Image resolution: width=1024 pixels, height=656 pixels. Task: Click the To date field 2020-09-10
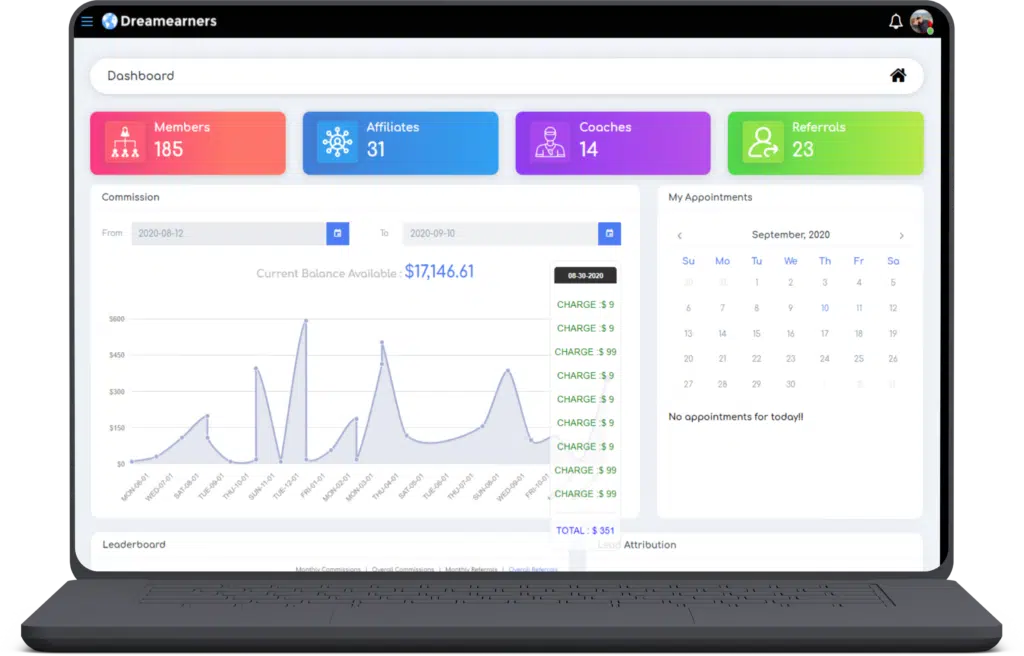click(x=500, y=233)
